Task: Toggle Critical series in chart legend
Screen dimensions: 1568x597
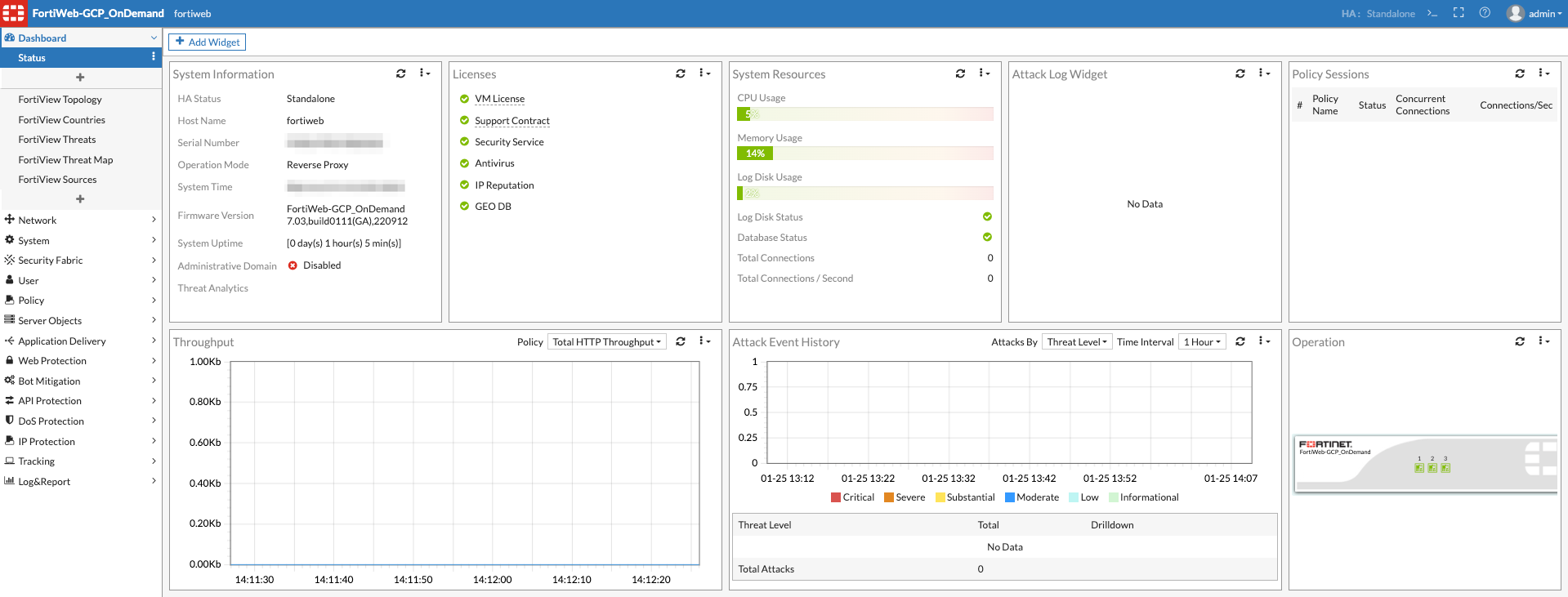Action: 852,497
